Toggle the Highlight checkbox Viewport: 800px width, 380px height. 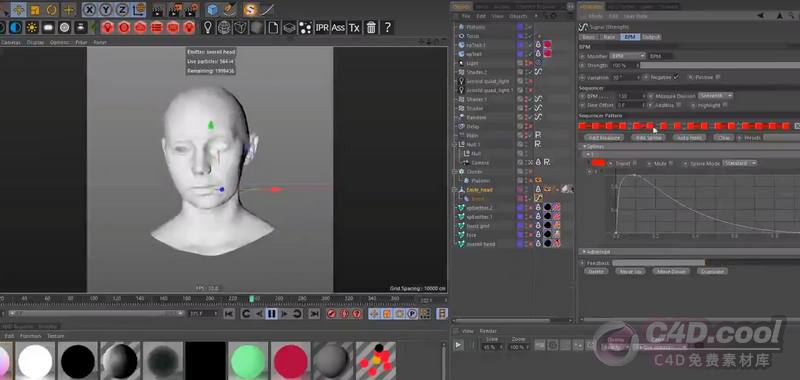point(724,105)
